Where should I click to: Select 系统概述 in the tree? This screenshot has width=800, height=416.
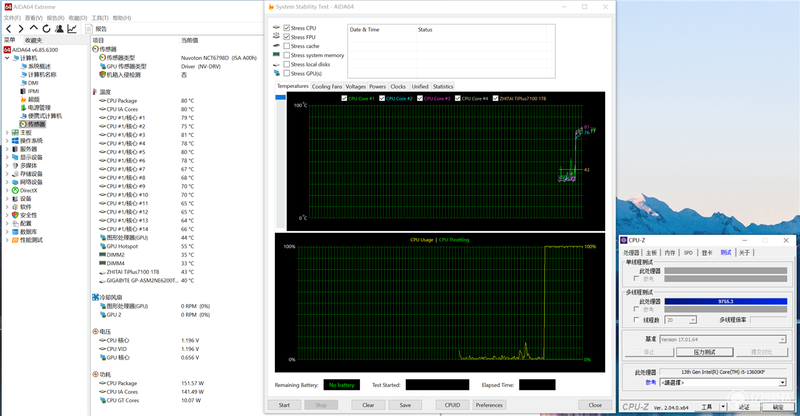point(39,66)
